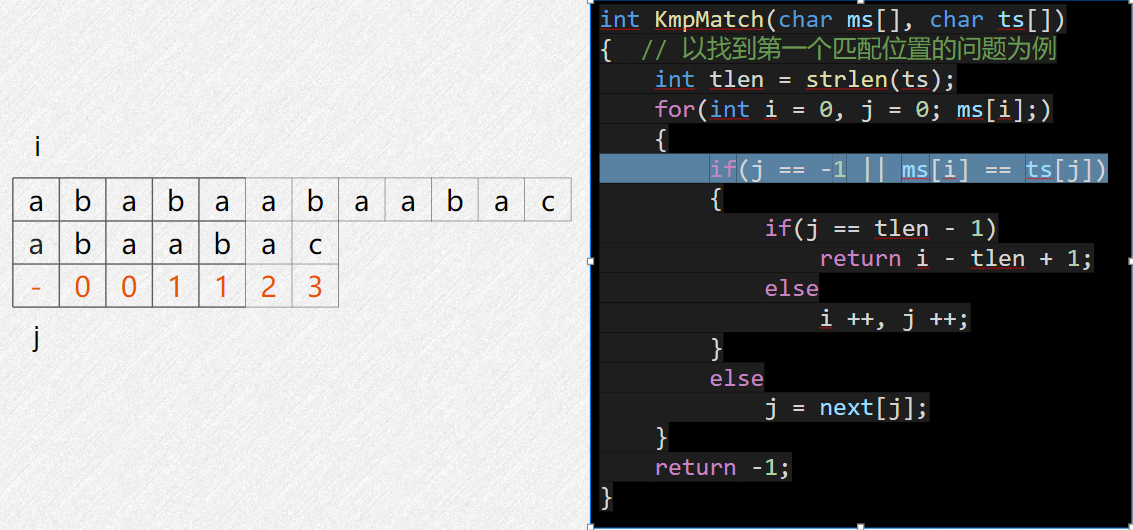This screenshot has width=1133, height=530.
Task: Click the for(int i = 0 loop line
Action: 853,110
